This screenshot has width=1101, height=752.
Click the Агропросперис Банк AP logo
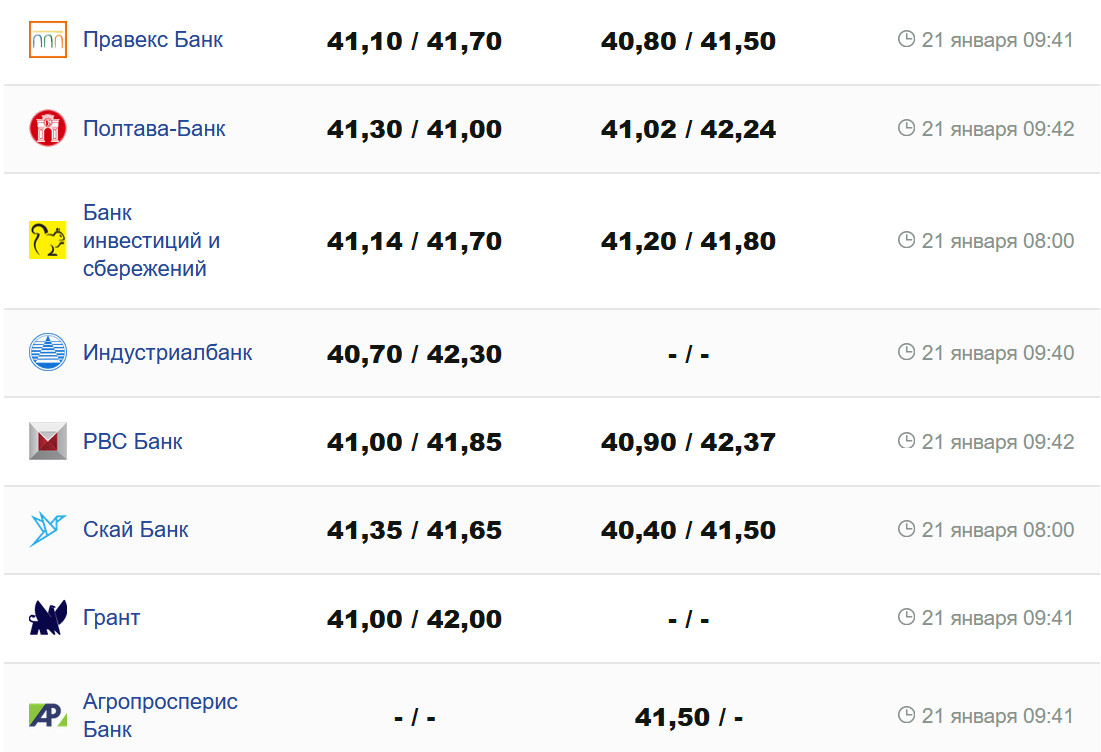point(48,715)
